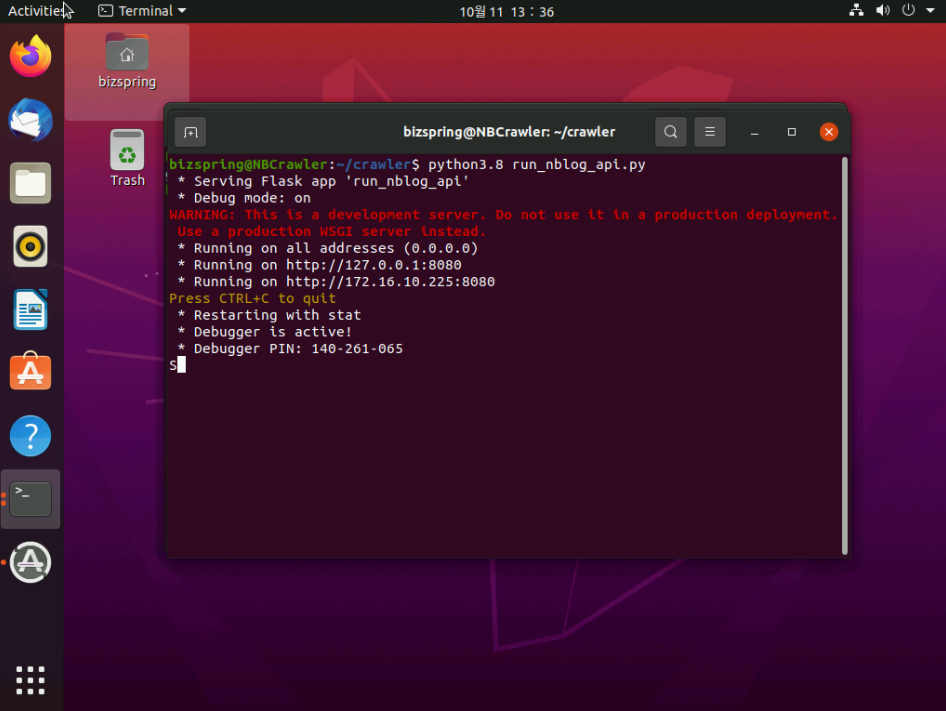Open the terminal hamburger menu
946x711 pixels.
709,131
